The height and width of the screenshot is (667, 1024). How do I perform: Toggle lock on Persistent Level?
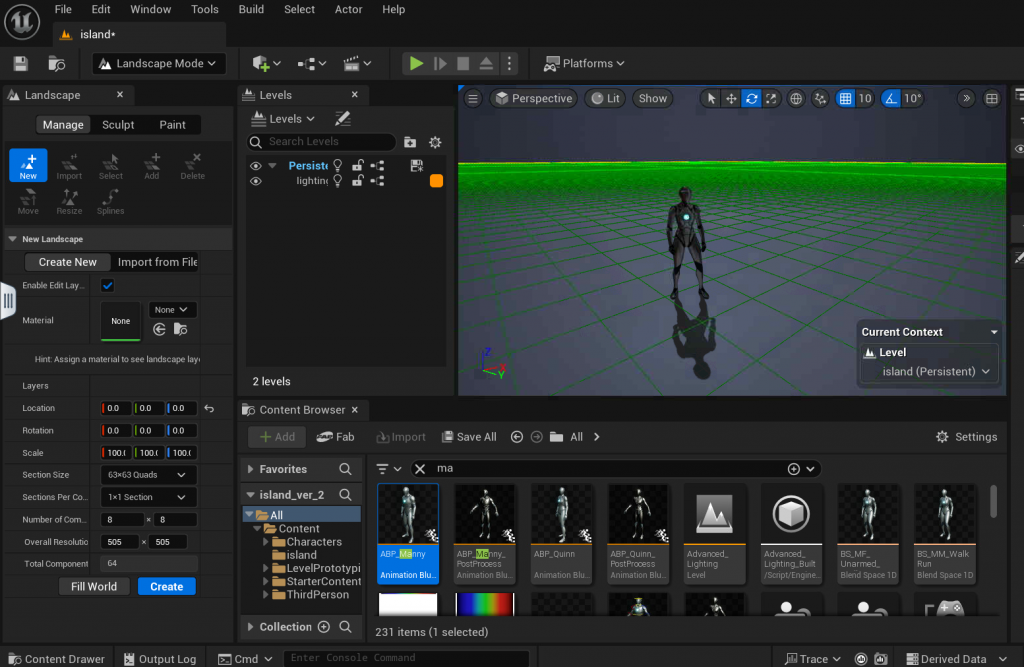click(357, 165)
